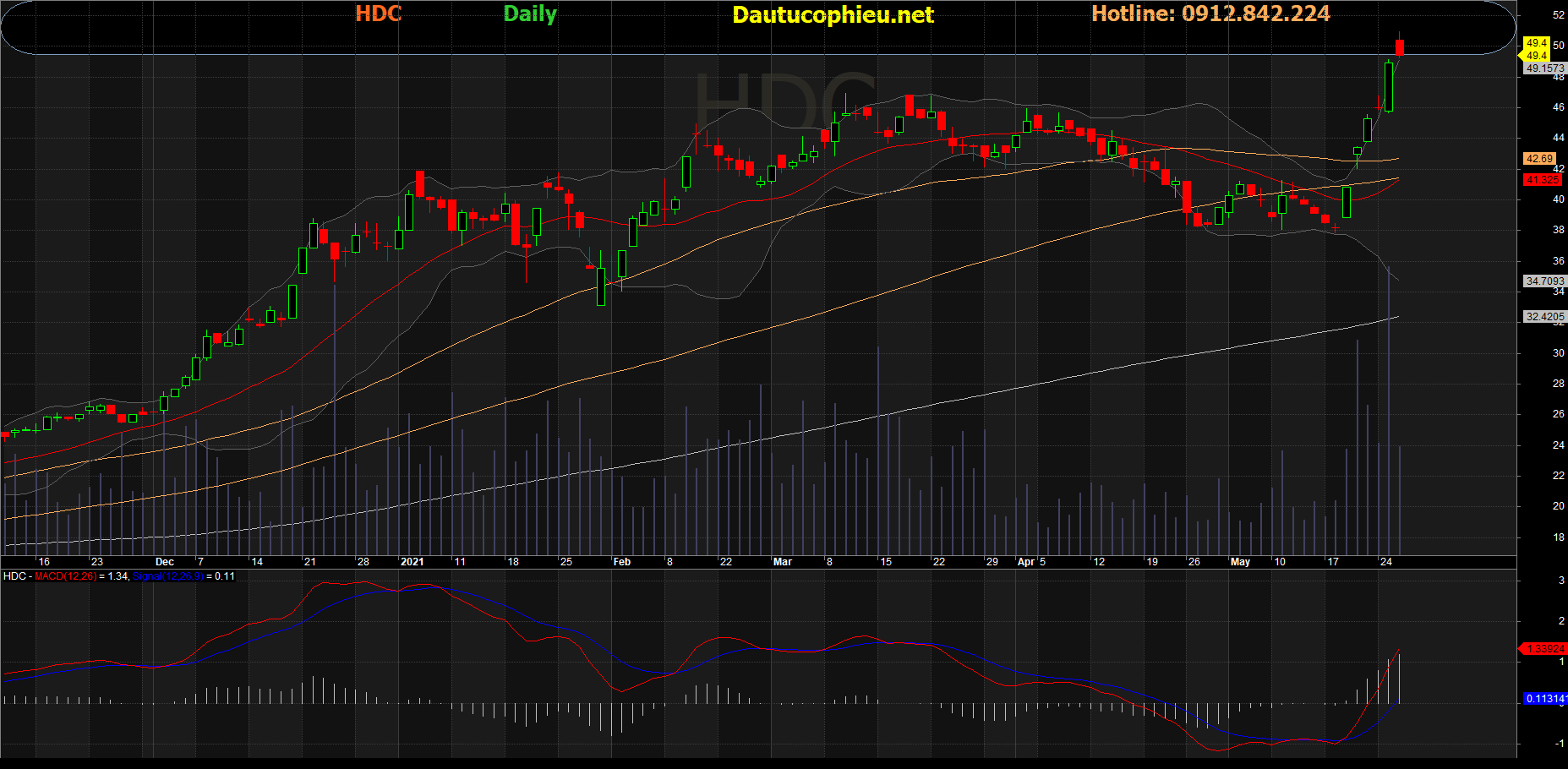This screenshot has height=769, width=1568.
Task: Click the price axis value 46
Action: [x=1558, y=107]
